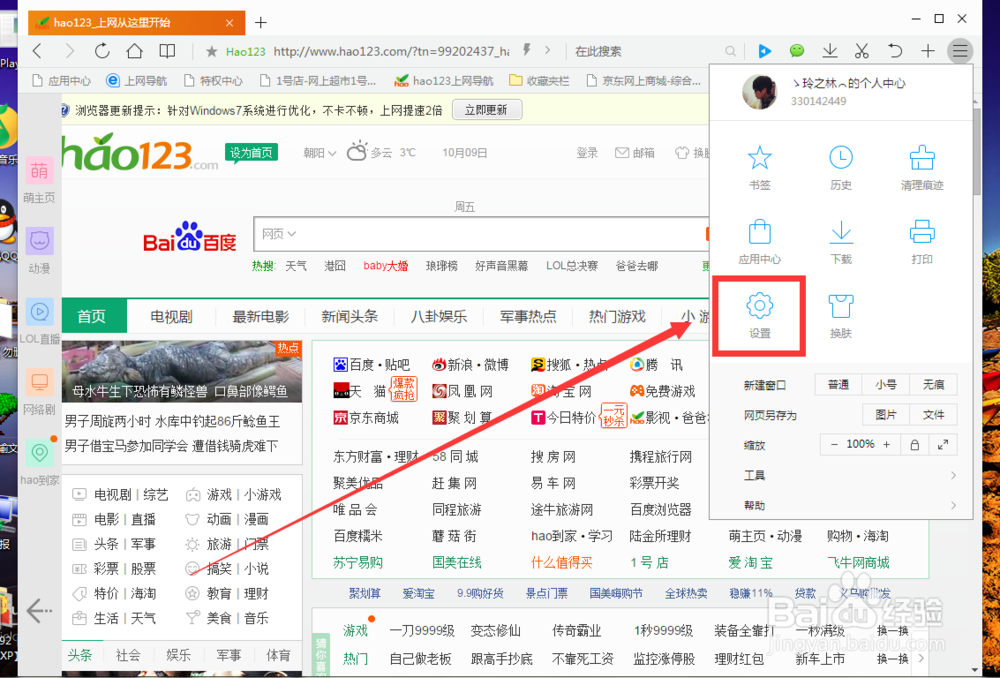The height and width of the screenshot is (678, 1000).
Task: Save web page as File (文件)
Action: (933, 415)
